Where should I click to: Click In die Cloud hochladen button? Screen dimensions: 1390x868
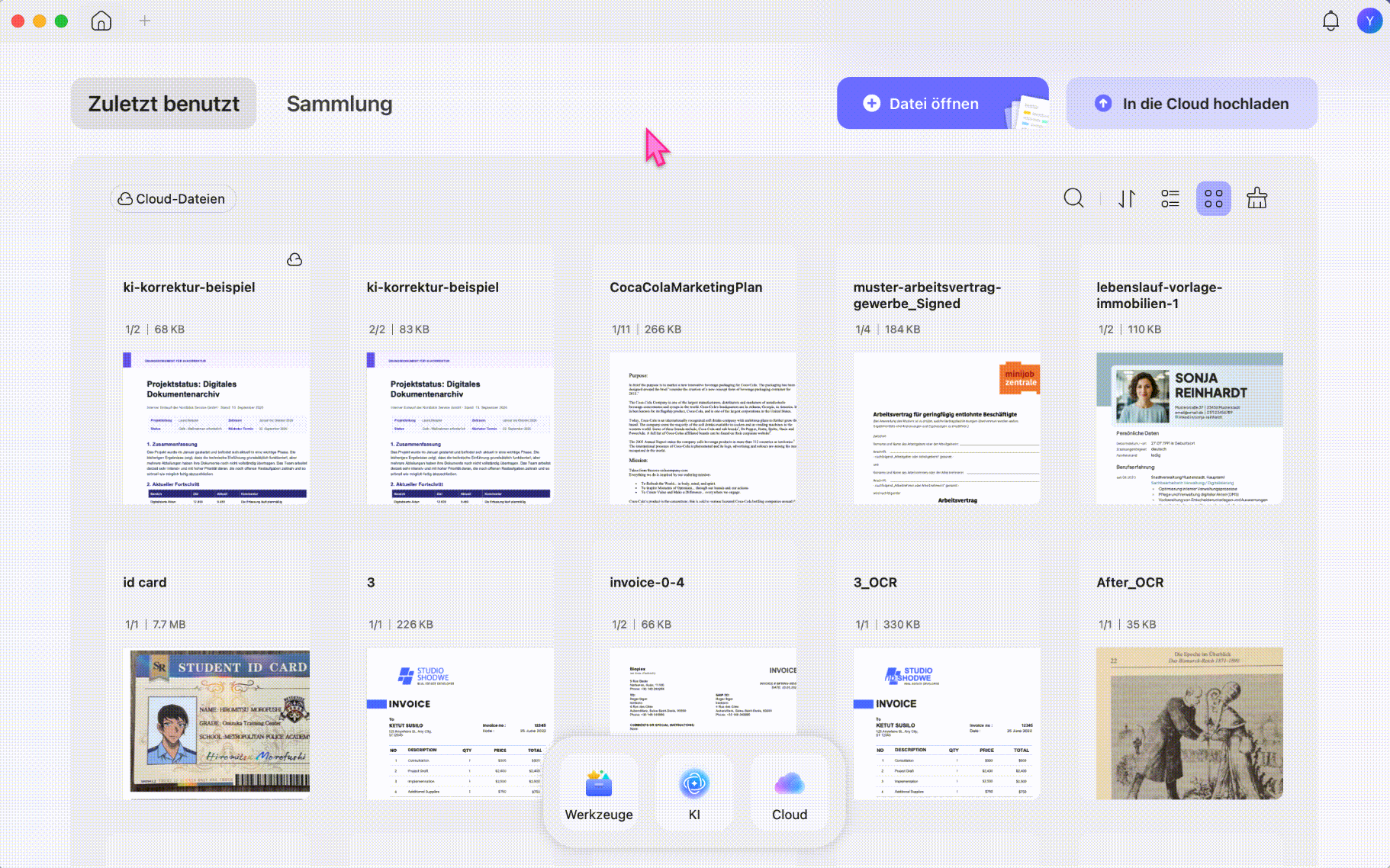(1191, 103)
